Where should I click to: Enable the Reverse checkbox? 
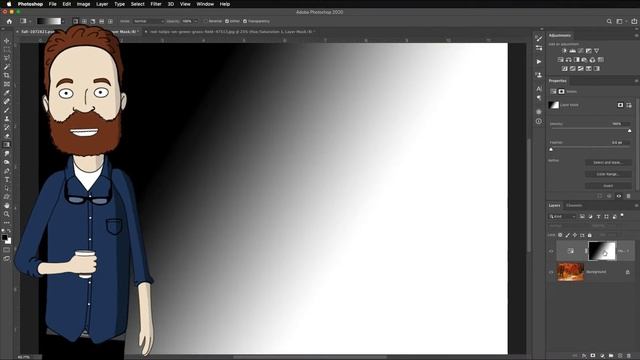(206, 21)
